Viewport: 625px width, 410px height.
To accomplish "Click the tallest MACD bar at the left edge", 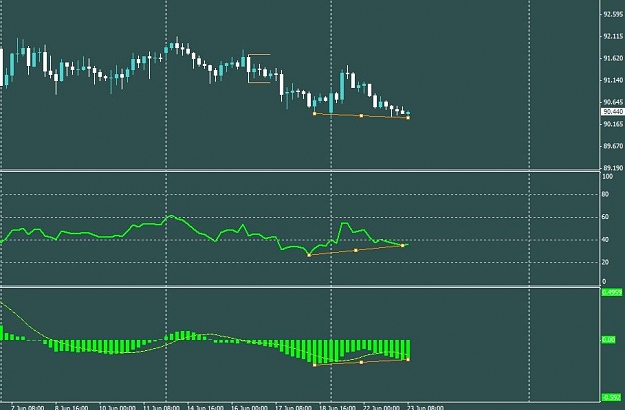I will click(1, 333).
